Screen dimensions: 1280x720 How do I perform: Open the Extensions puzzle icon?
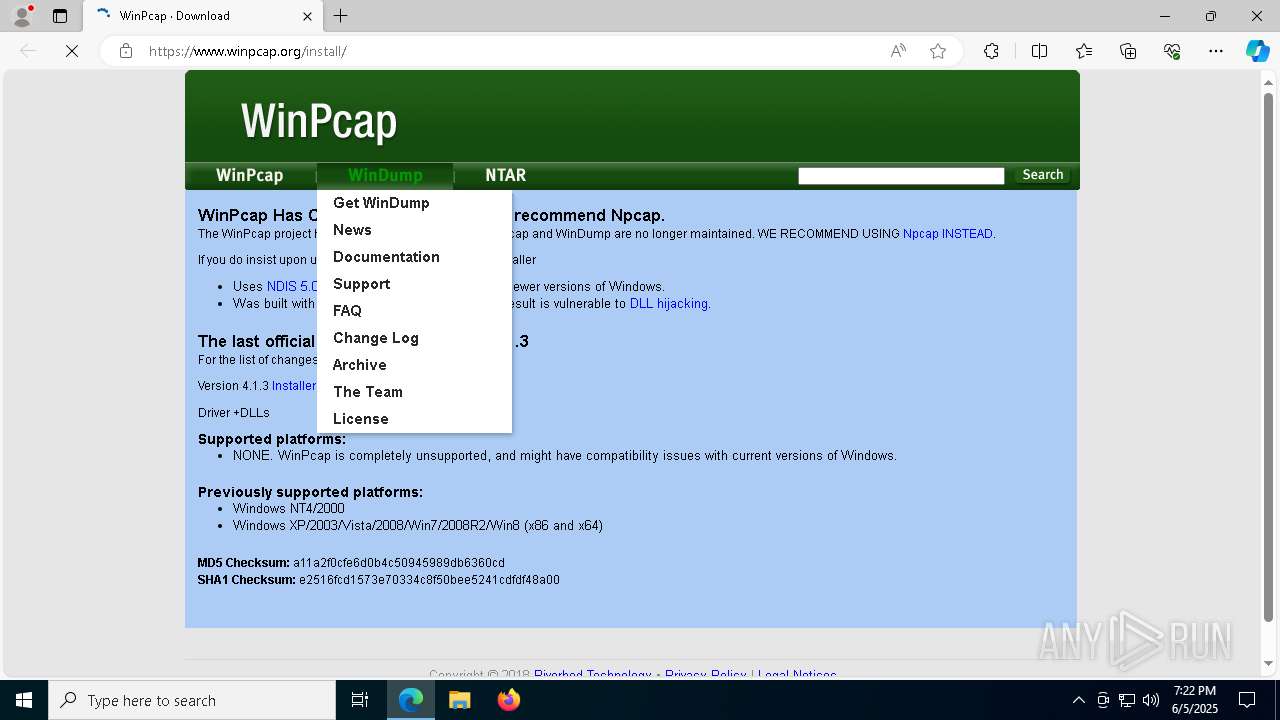pyautogui.click(x=991, y=51)
